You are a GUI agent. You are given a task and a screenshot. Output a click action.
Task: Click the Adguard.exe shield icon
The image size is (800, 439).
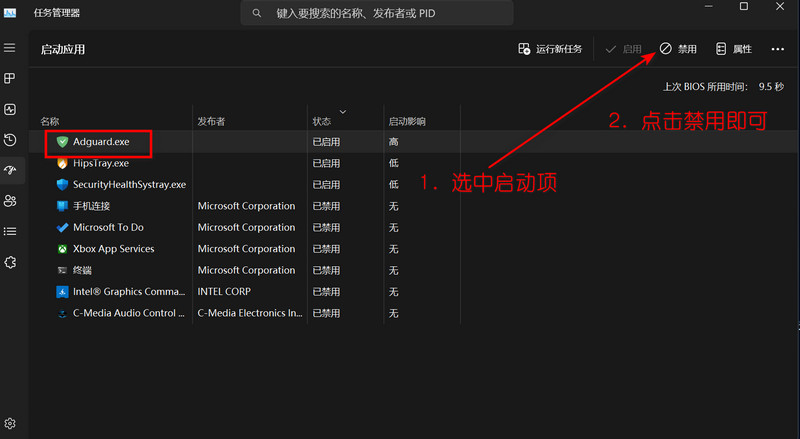pos(62,142)
